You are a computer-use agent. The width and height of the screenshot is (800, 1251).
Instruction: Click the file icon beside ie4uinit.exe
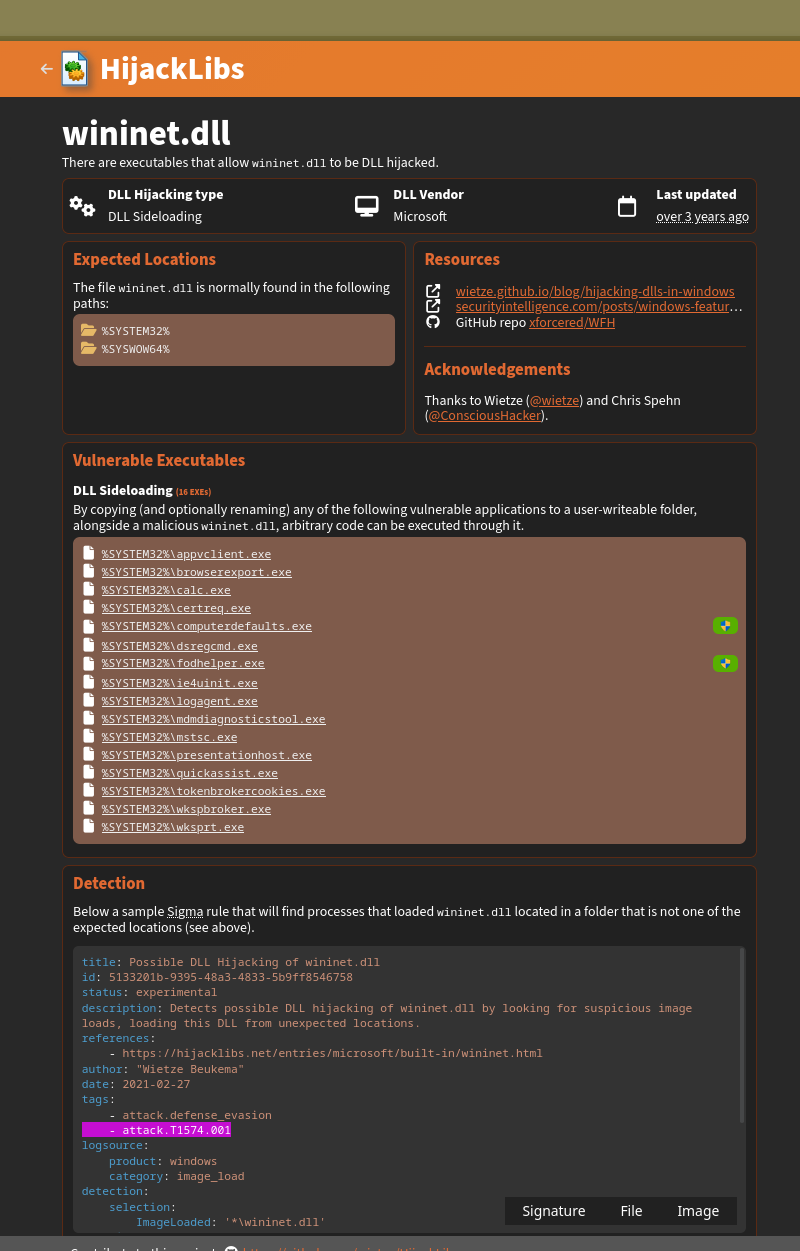[88, 682]
